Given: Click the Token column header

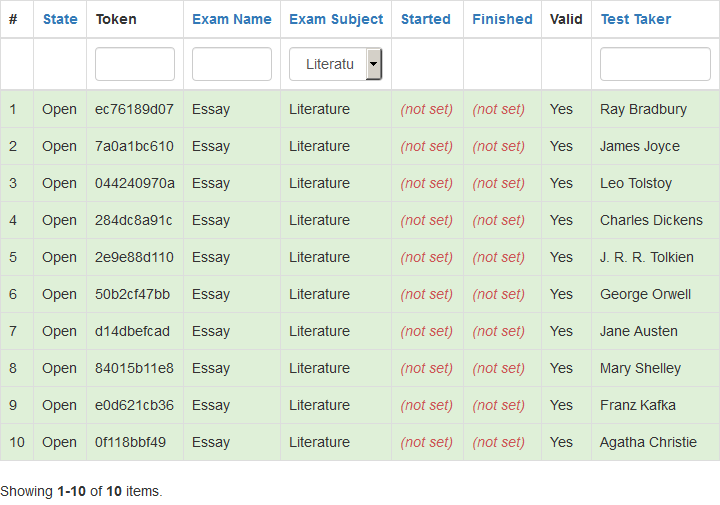Looking at the screenshot, I should click(116, 19).
